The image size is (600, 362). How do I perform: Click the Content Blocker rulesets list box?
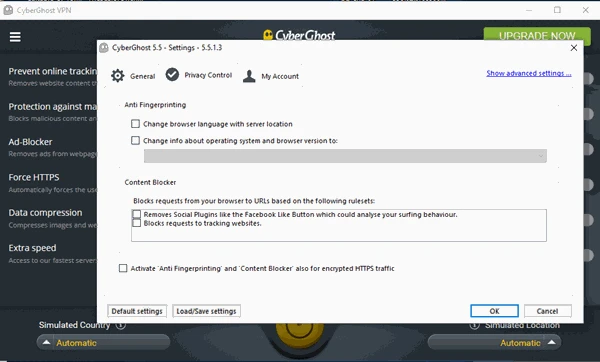339,225
